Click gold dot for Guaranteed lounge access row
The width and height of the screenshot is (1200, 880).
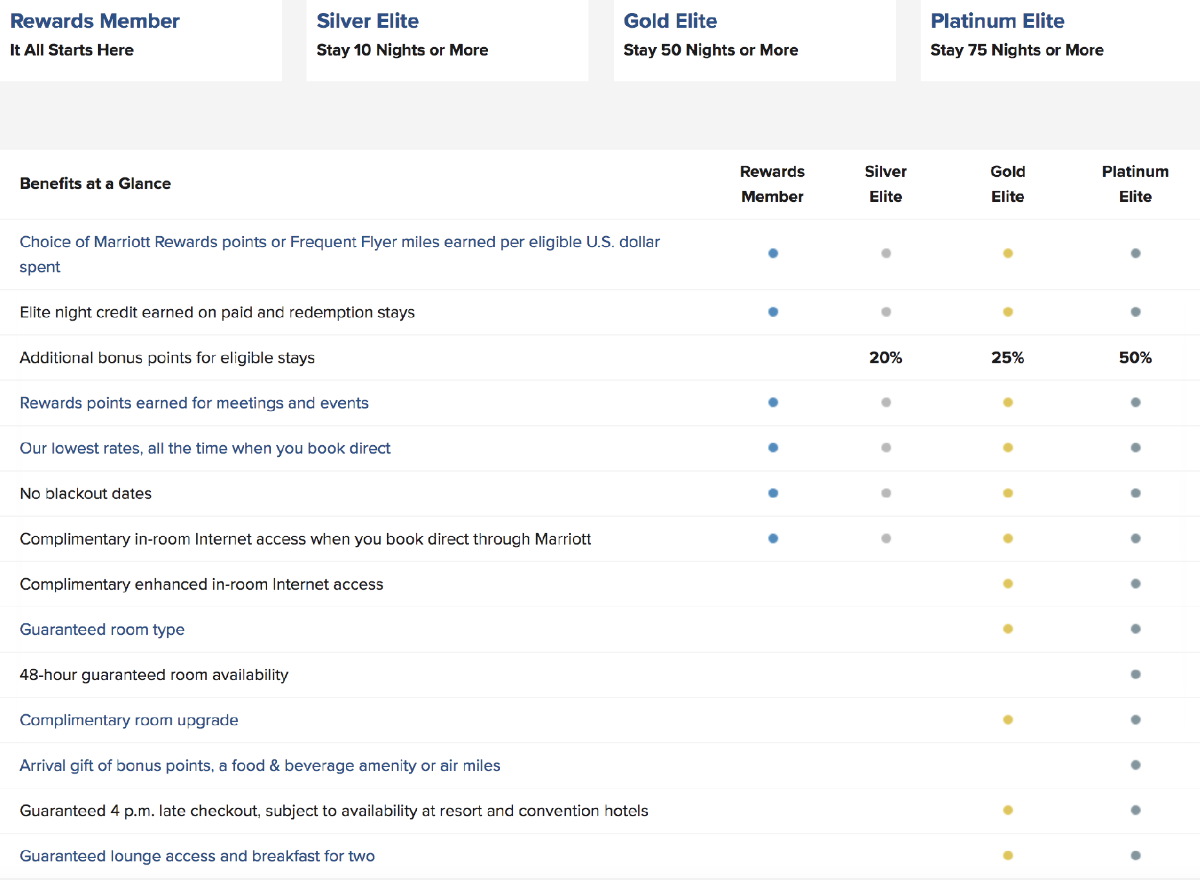tap(1008, 856)
